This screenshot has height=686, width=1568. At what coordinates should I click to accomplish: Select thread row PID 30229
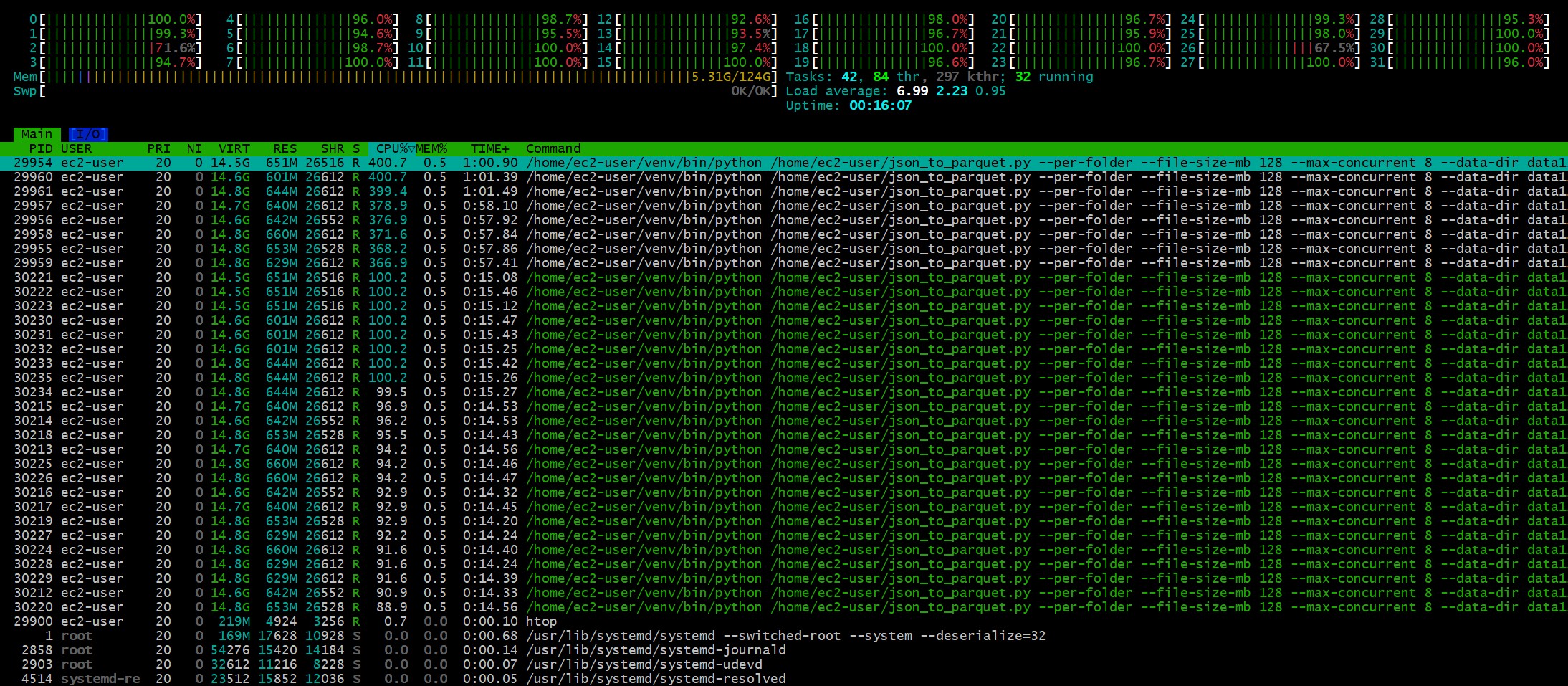[784, 578]
